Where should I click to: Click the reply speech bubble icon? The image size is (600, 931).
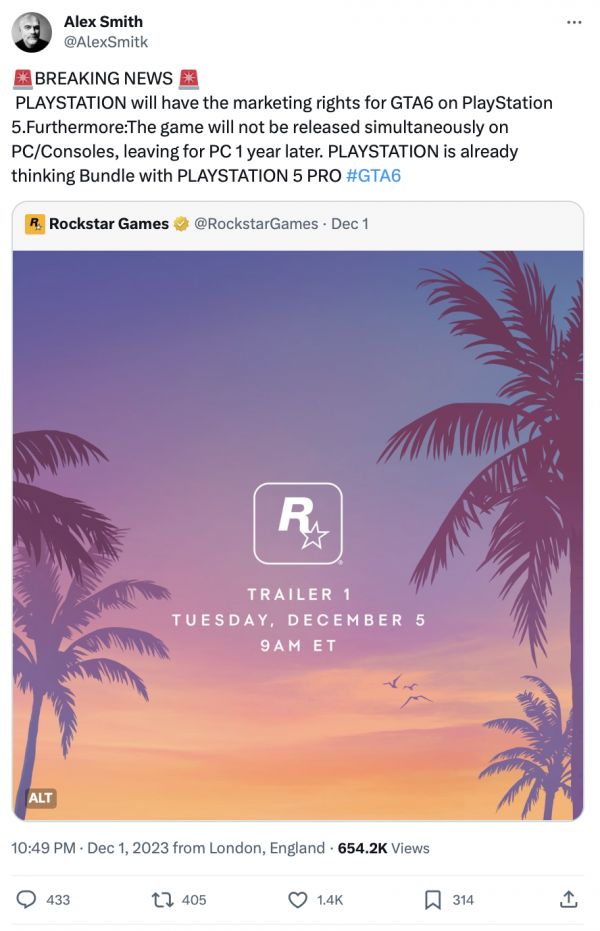[x=26, y=900]
